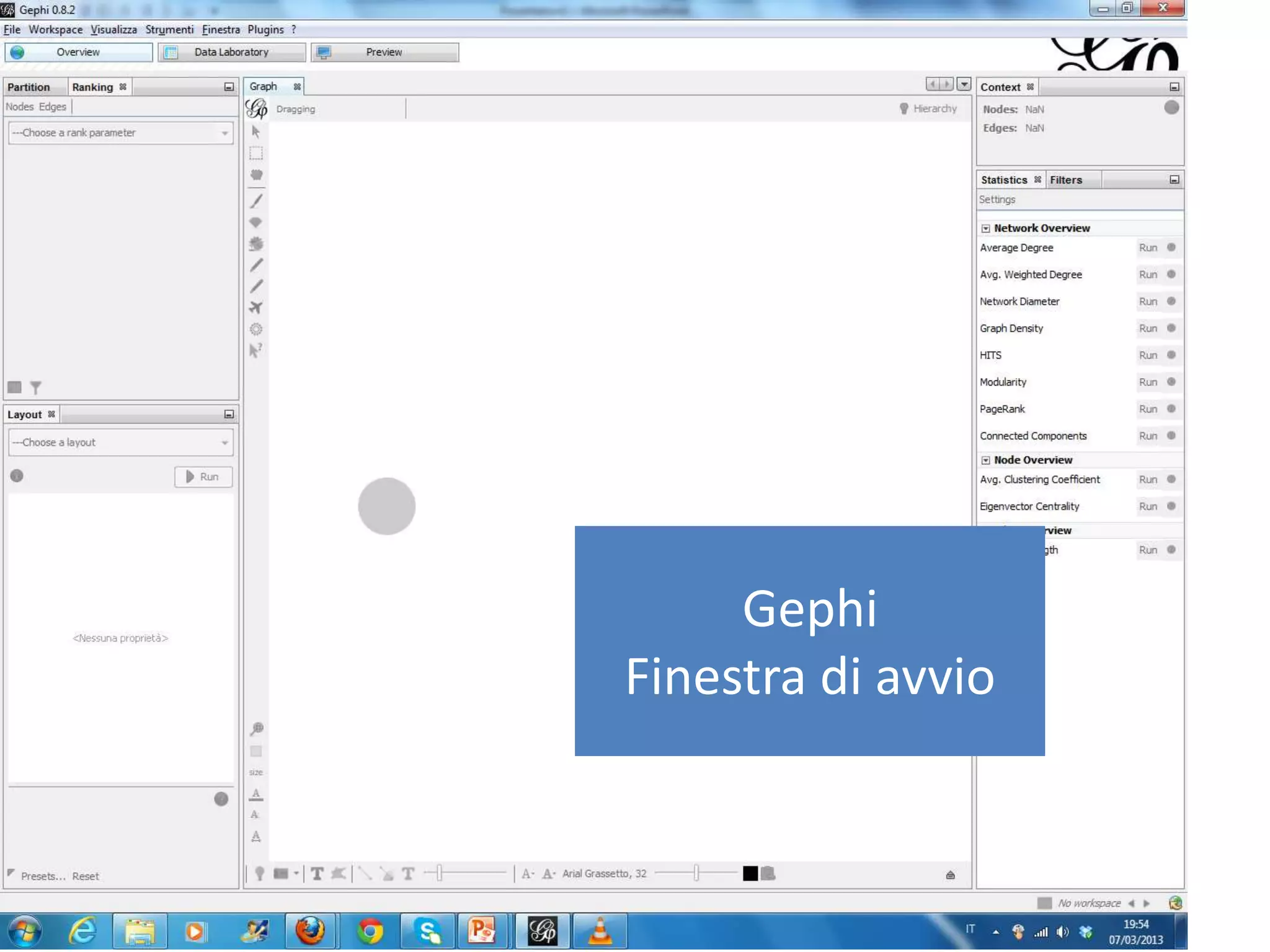Viewport: 1270px width, 952px height.
Task: Open Skype from the taskbar
Action: click(428, 931)
